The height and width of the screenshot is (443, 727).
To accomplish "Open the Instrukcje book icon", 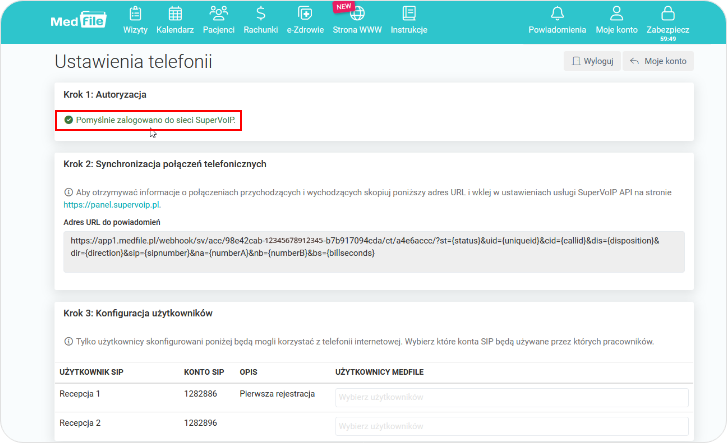I will coord(408,14).
